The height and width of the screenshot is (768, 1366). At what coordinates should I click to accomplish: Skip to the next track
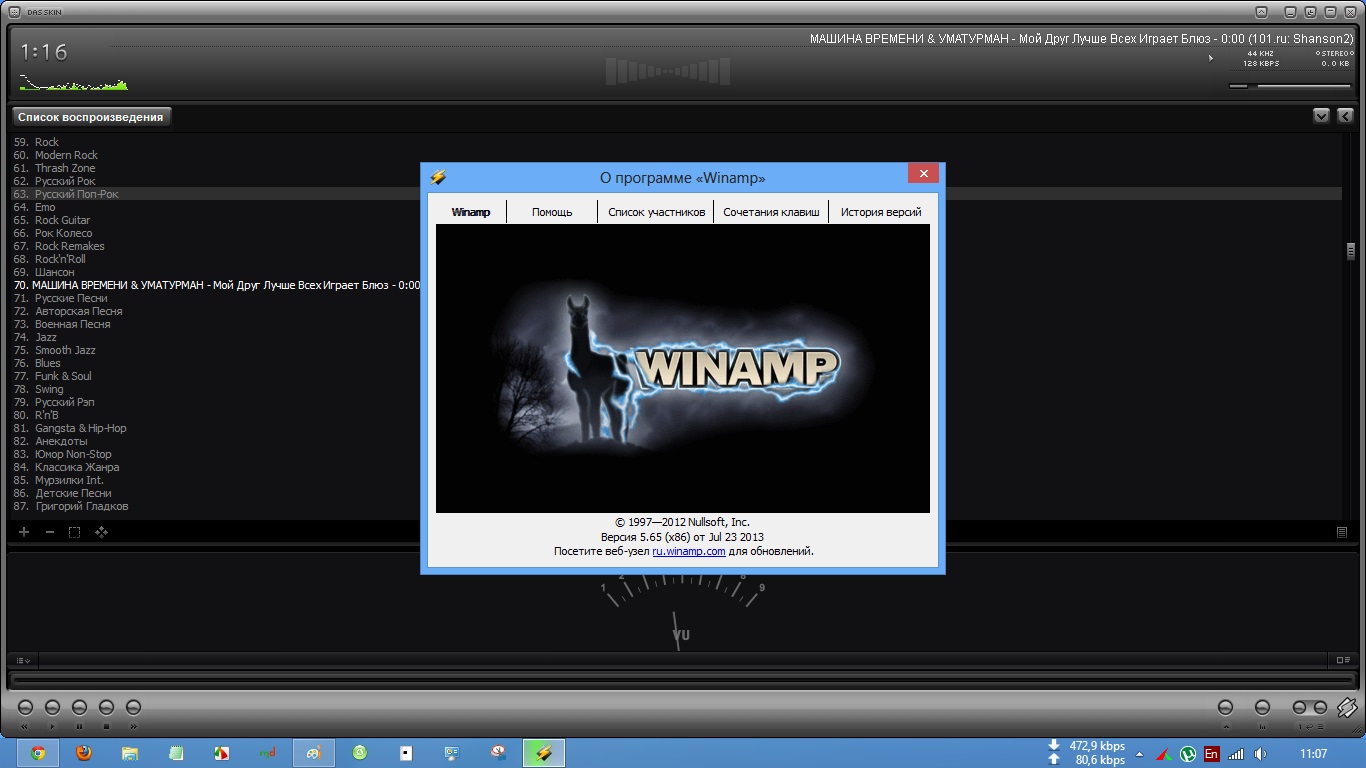133,708
